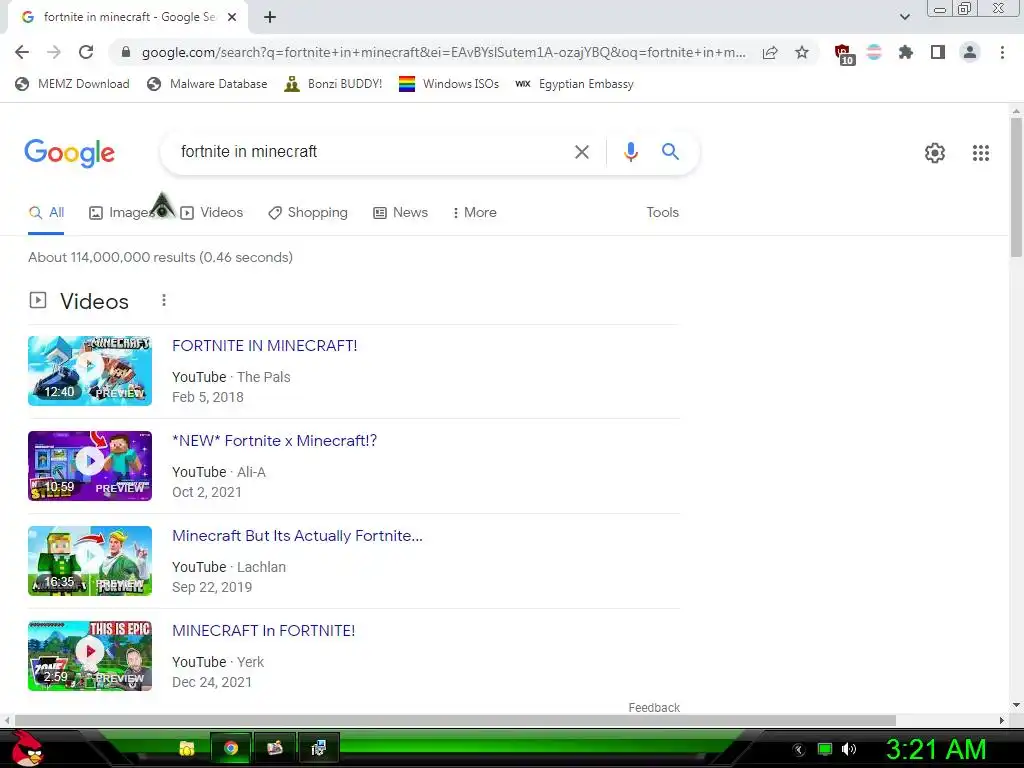Screen dimensions: 1024x768
Task: Open the Malware Database bookmark
Action: [208, 84]
